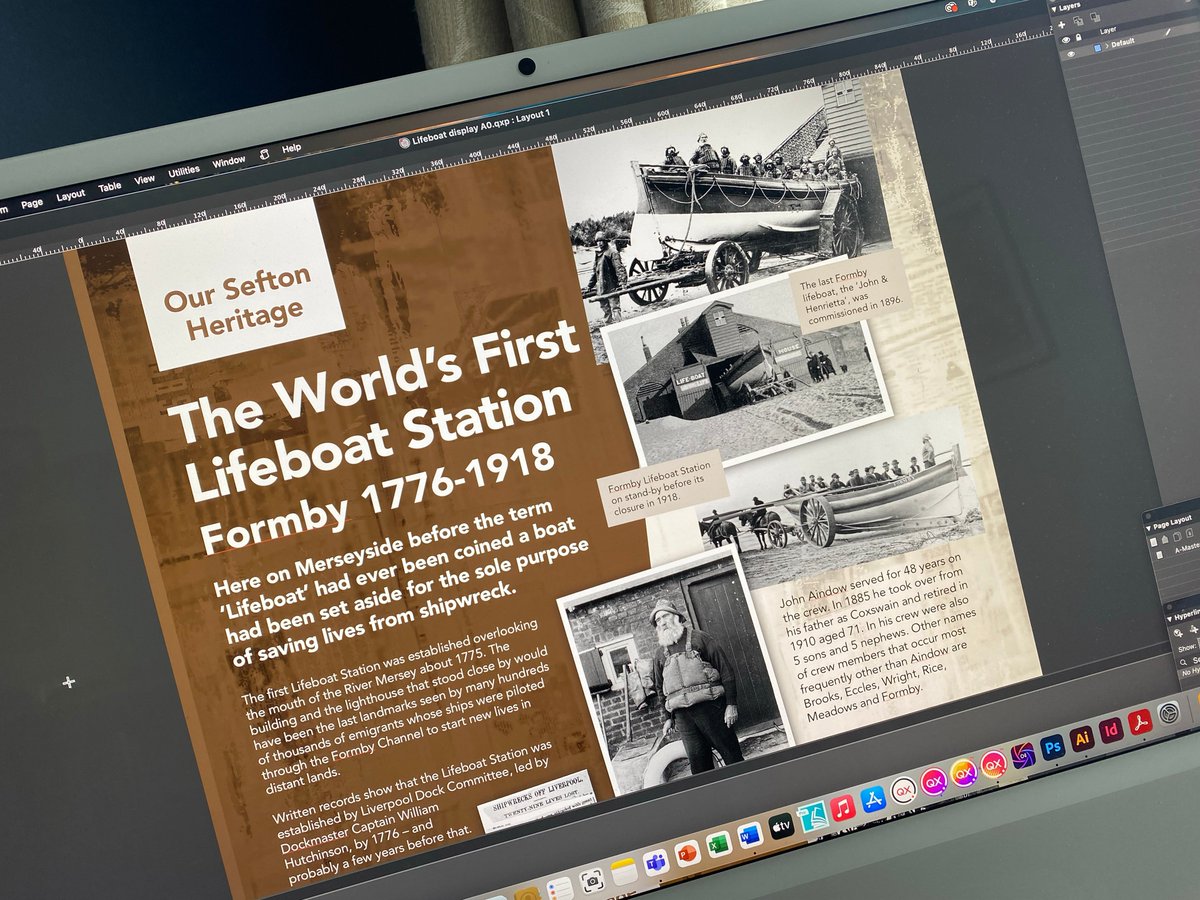Open the pink QuarkXPress icon beside white one

pyautogui.click(x=934, y=782)
